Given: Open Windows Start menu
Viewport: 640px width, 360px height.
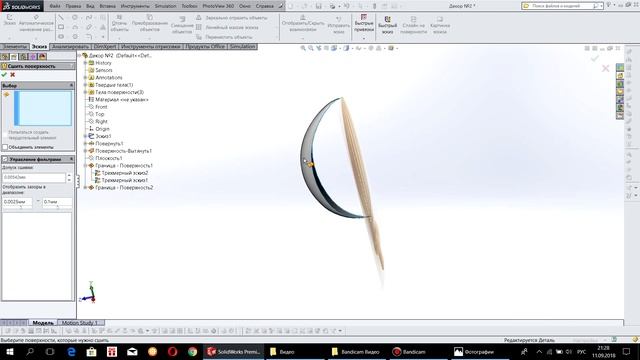Looking at the screenshot, I should click(x=10, y=352).
